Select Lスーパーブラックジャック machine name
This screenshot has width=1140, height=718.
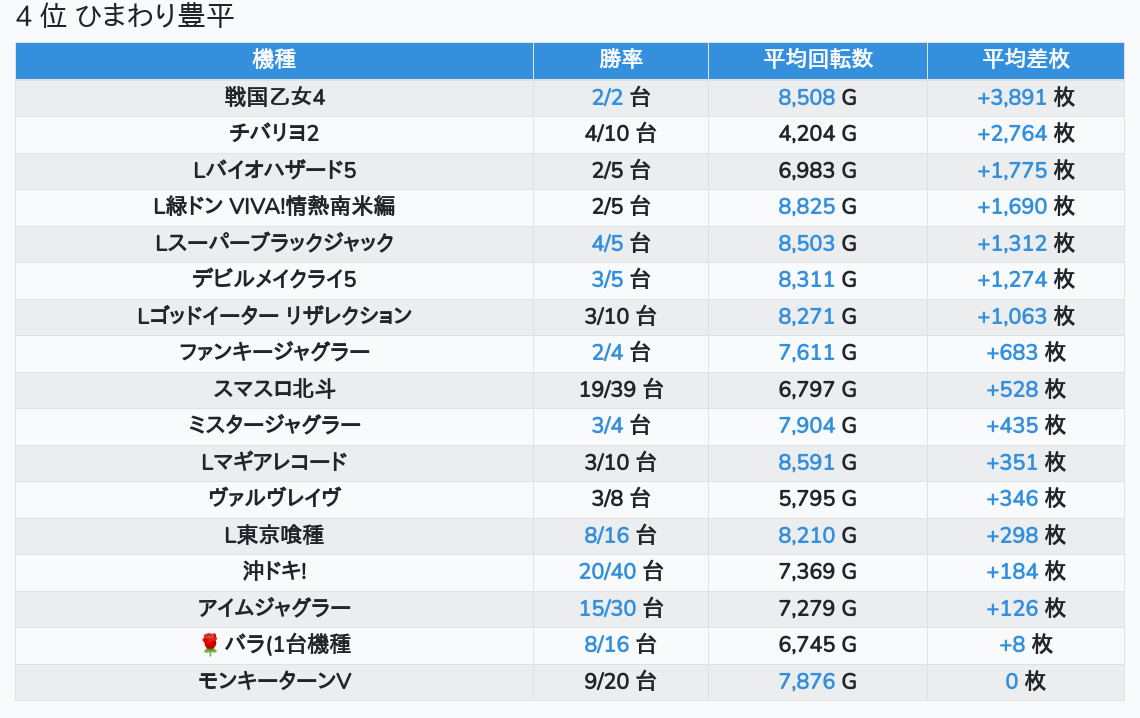click(274, 243)
